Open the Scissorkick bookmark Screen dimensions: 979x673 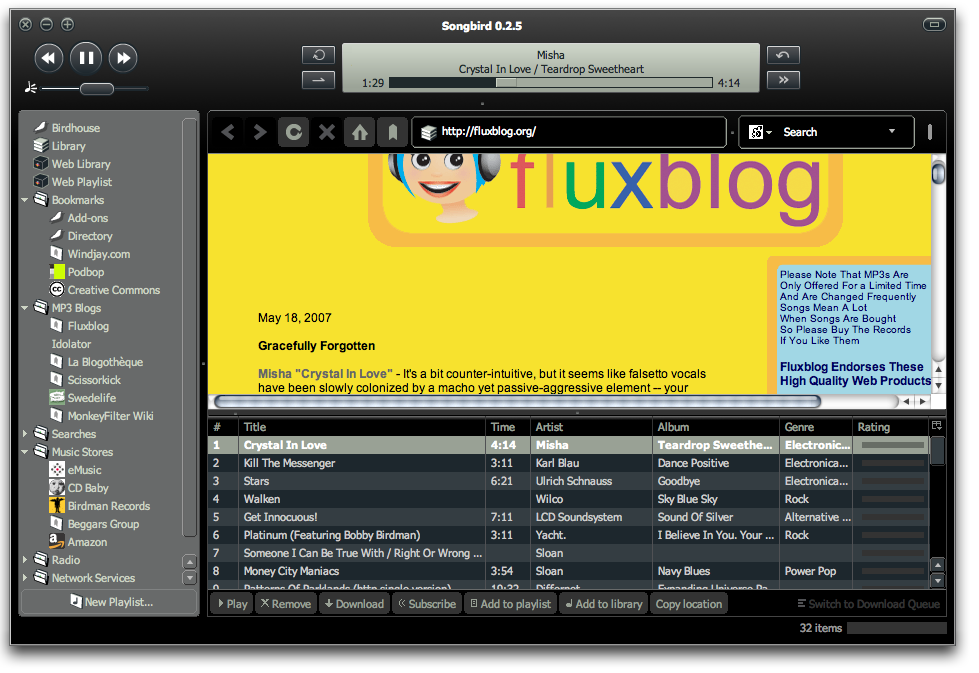94,380
